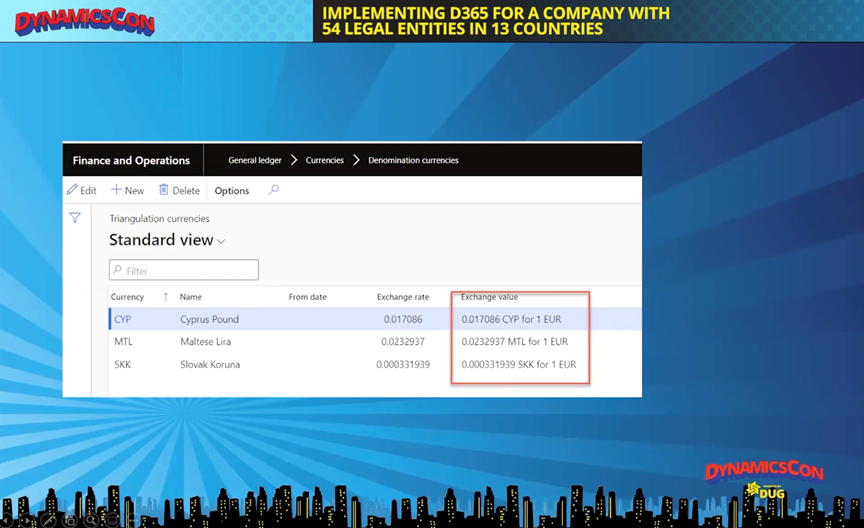The image size is (864, 528).
Task: Click the Currencies breadcrumb link
Action: tap(325, 160)
